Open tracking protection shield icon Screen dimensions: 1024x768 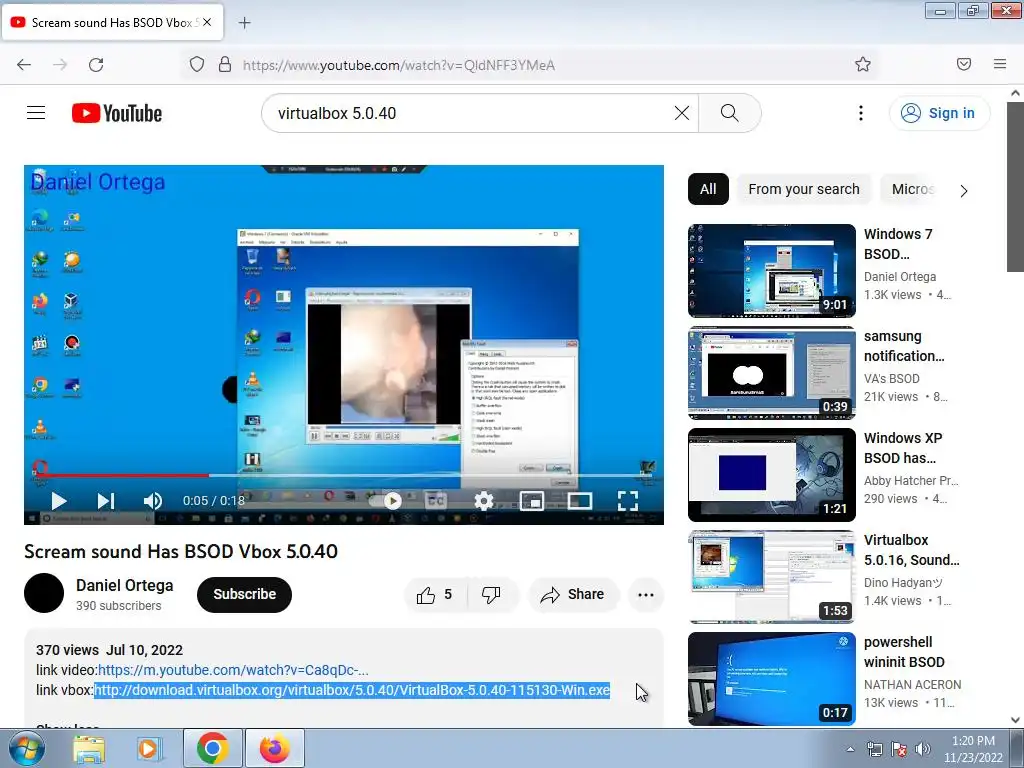click(197, 64)
